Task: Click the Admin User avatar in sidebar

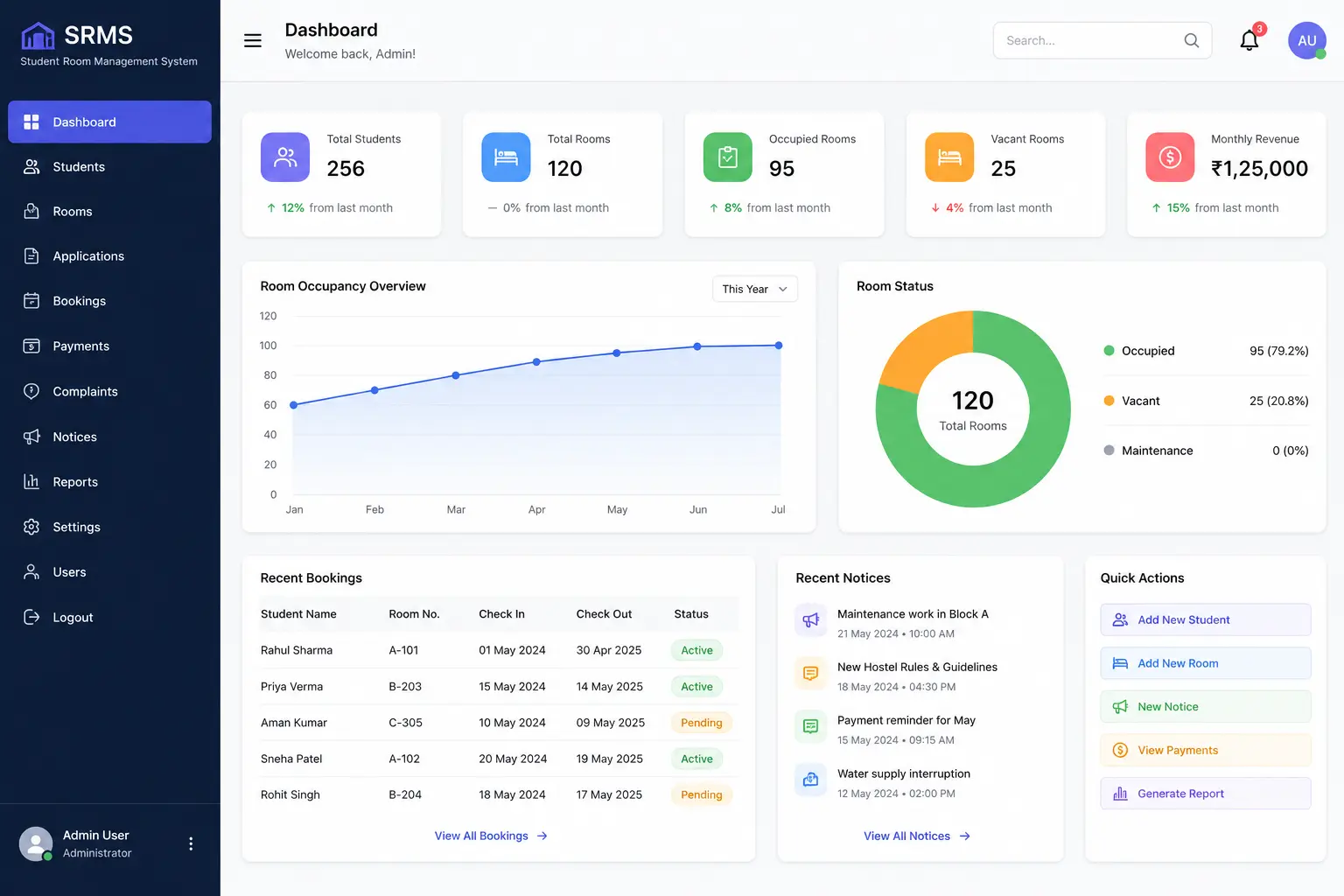Action: [36, 843]
